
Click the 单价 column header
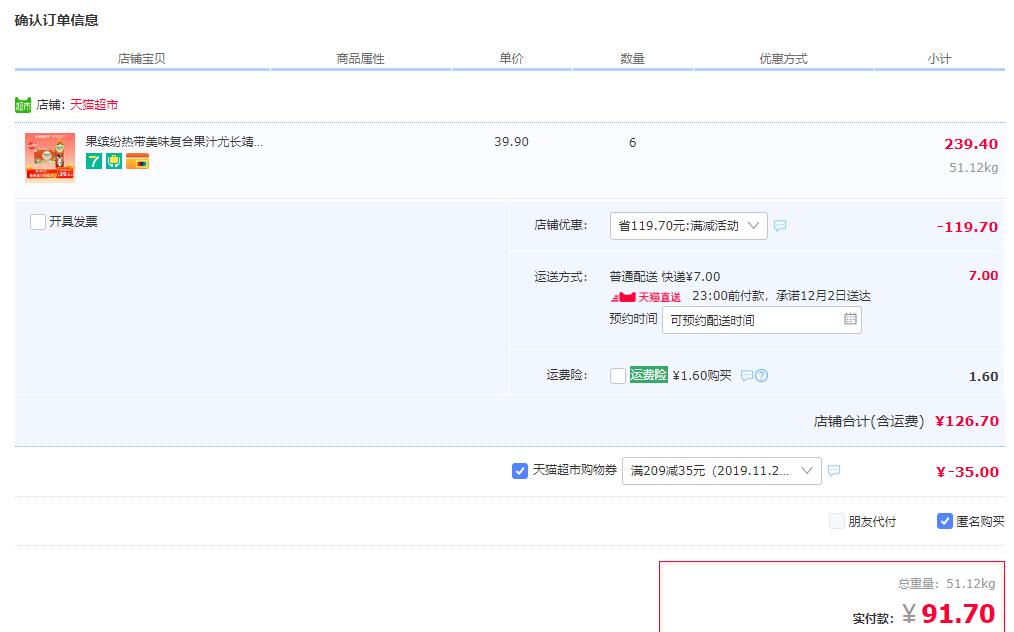(511, 59)
